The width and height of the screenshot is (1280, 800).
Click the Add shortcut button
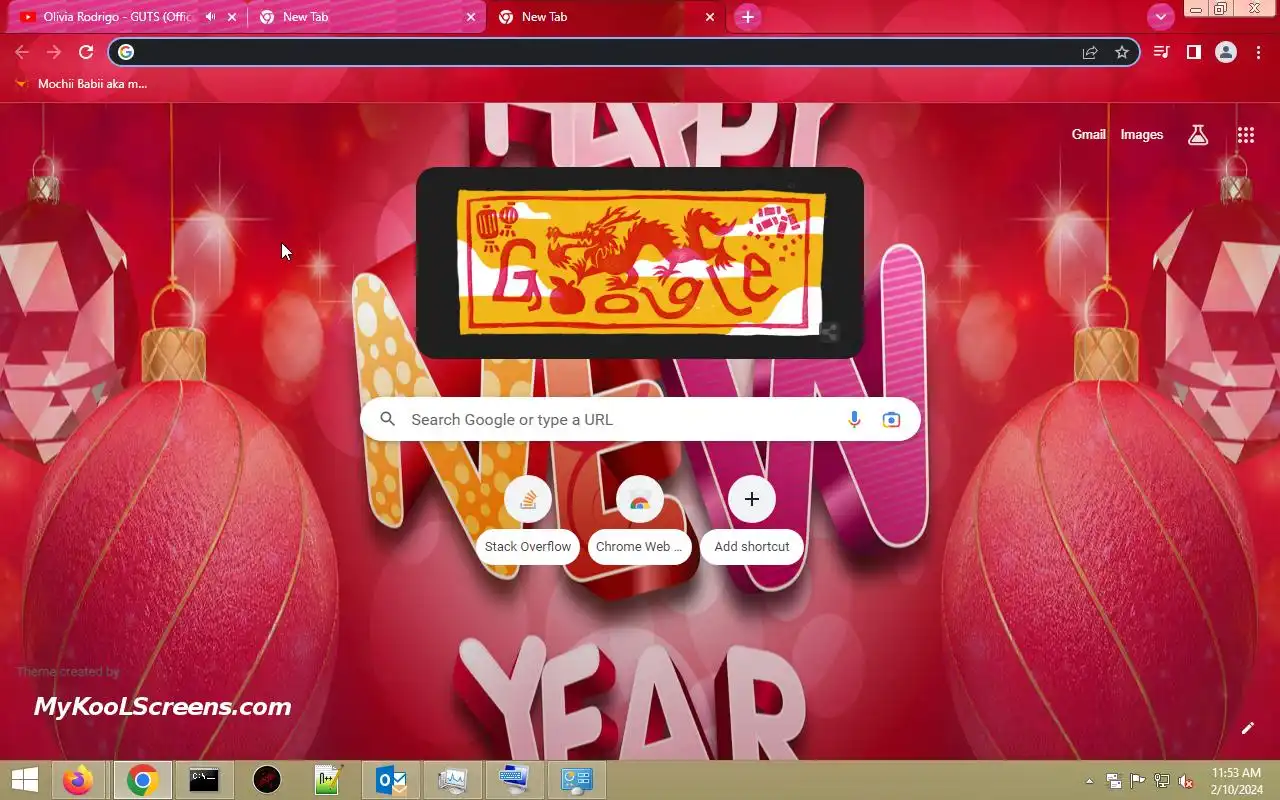pyautogui.click(x=752, y=522)
